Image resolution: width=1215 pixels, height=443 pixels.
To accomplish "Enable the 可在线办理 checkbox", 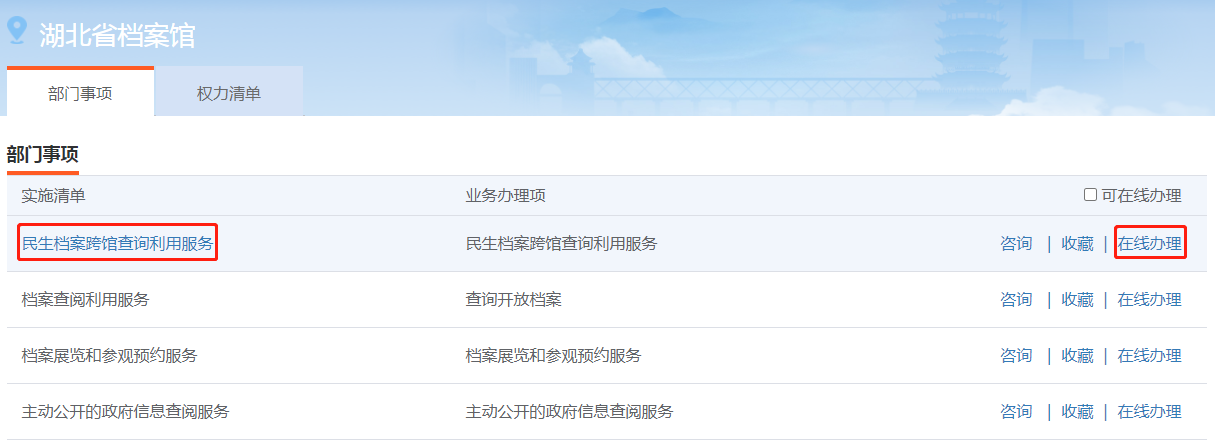I will pyautogui.click(x=1091, y=195).
